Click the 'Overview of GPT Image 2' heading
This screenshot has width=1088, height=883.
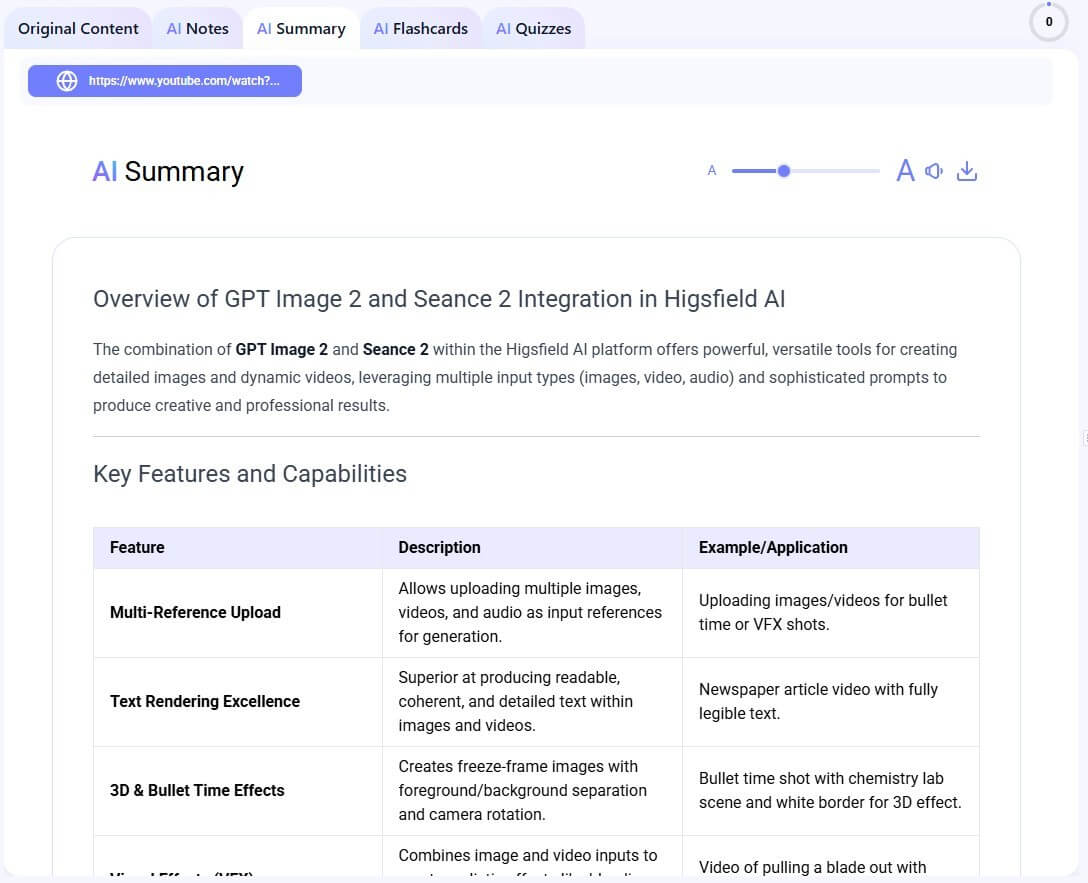coord(439,299)
